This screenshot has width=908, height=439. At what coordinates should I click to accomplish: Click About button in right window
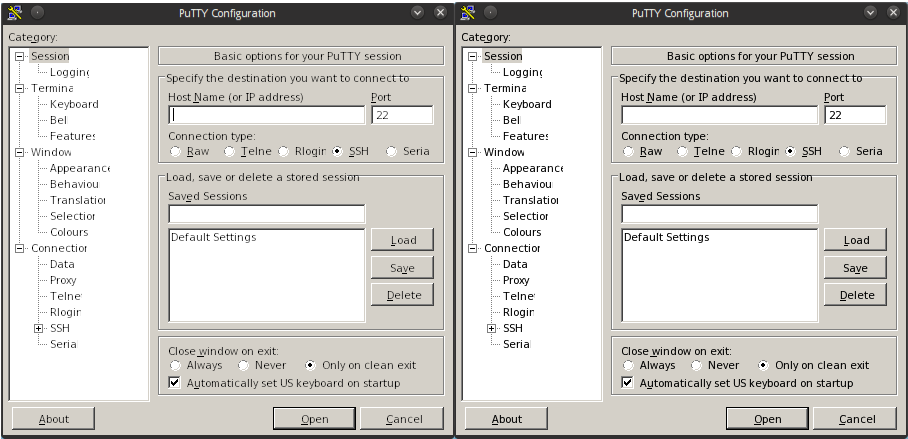(506, 419)
